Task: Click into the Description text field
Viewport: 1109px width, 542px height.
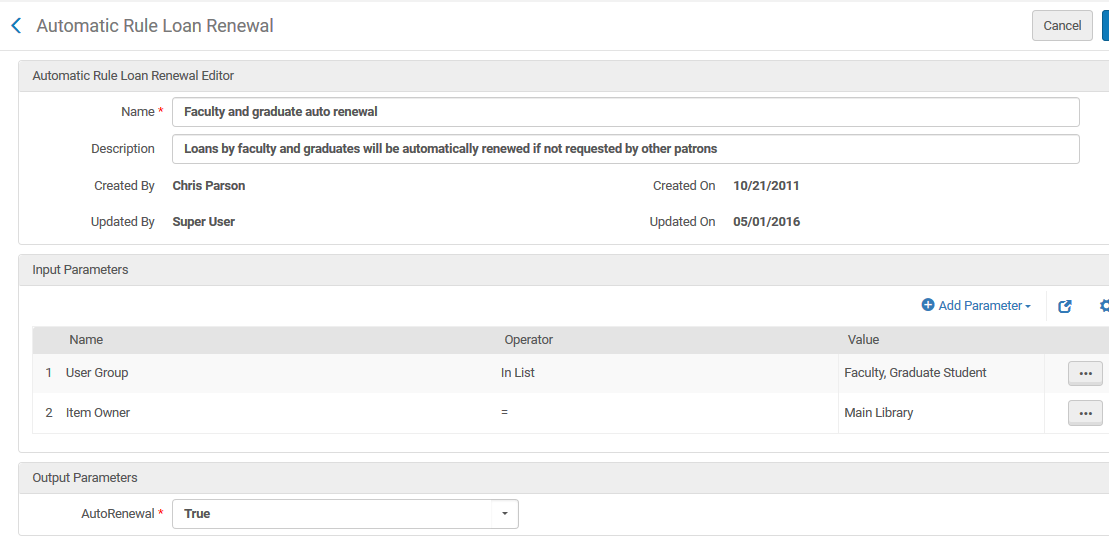Action: tap(625, 149)
